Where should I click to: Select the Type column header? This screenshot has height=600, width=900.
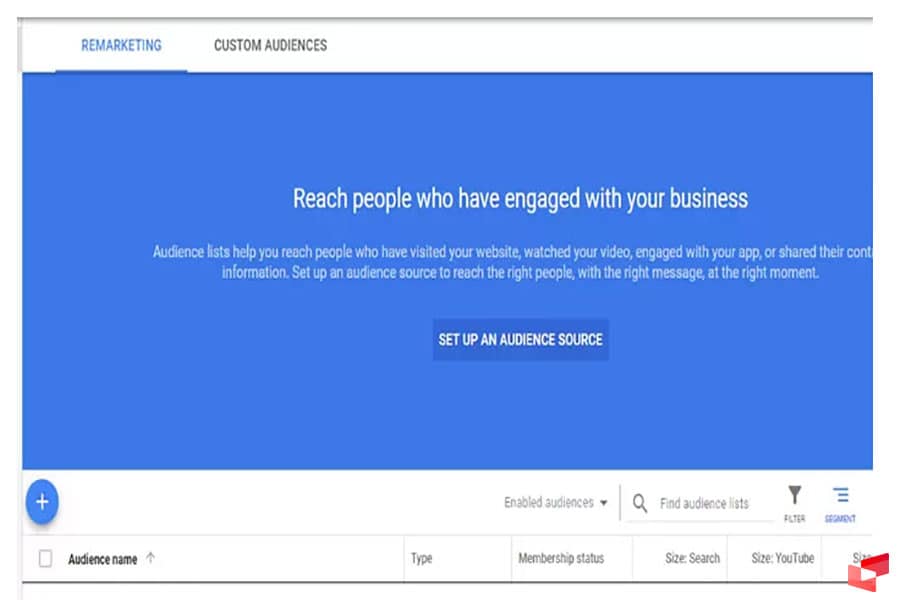[421, 558]
